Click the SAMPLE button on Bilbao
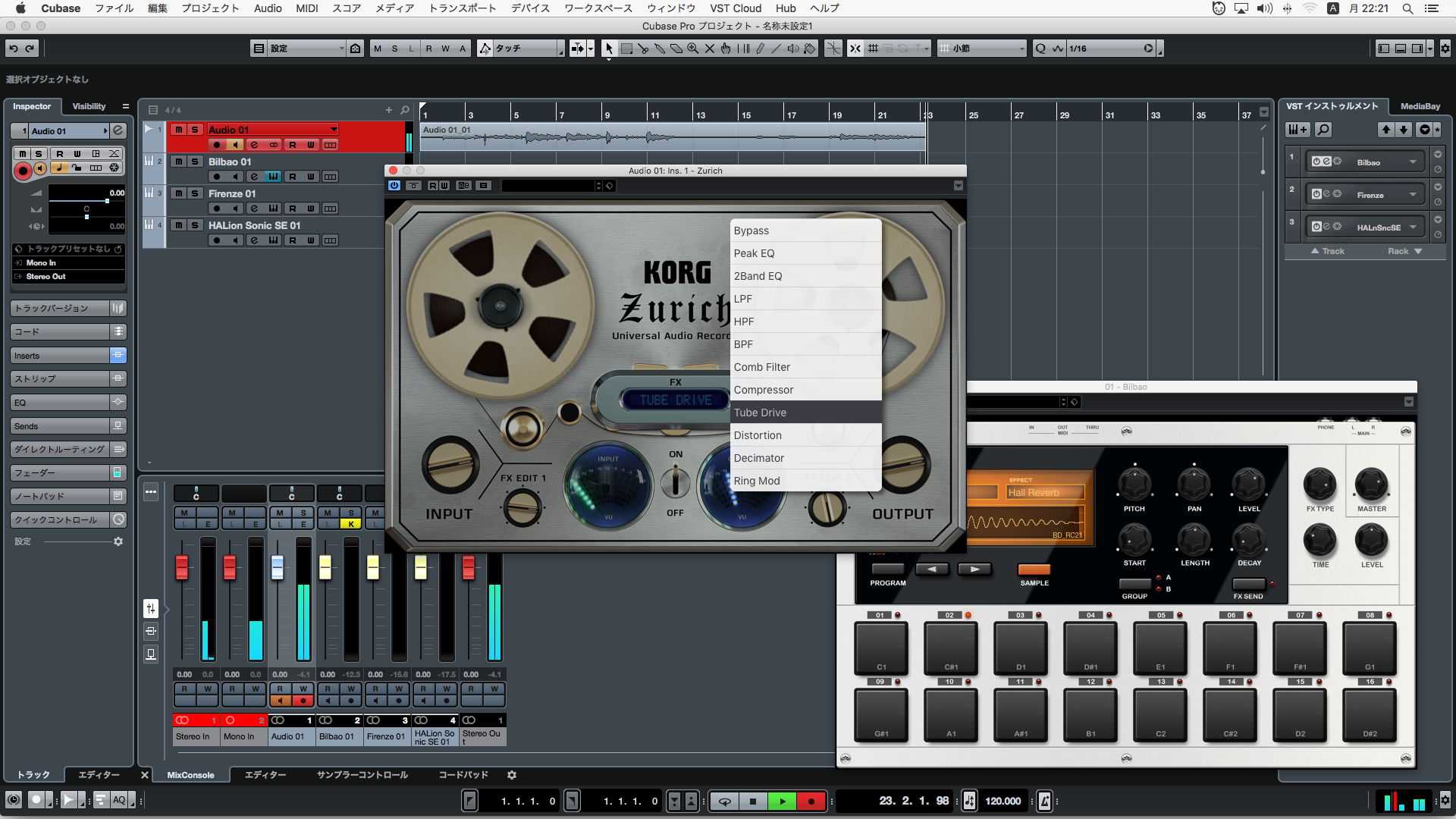This screenshot has width=1456, height=819. [x=1034, y=570]
